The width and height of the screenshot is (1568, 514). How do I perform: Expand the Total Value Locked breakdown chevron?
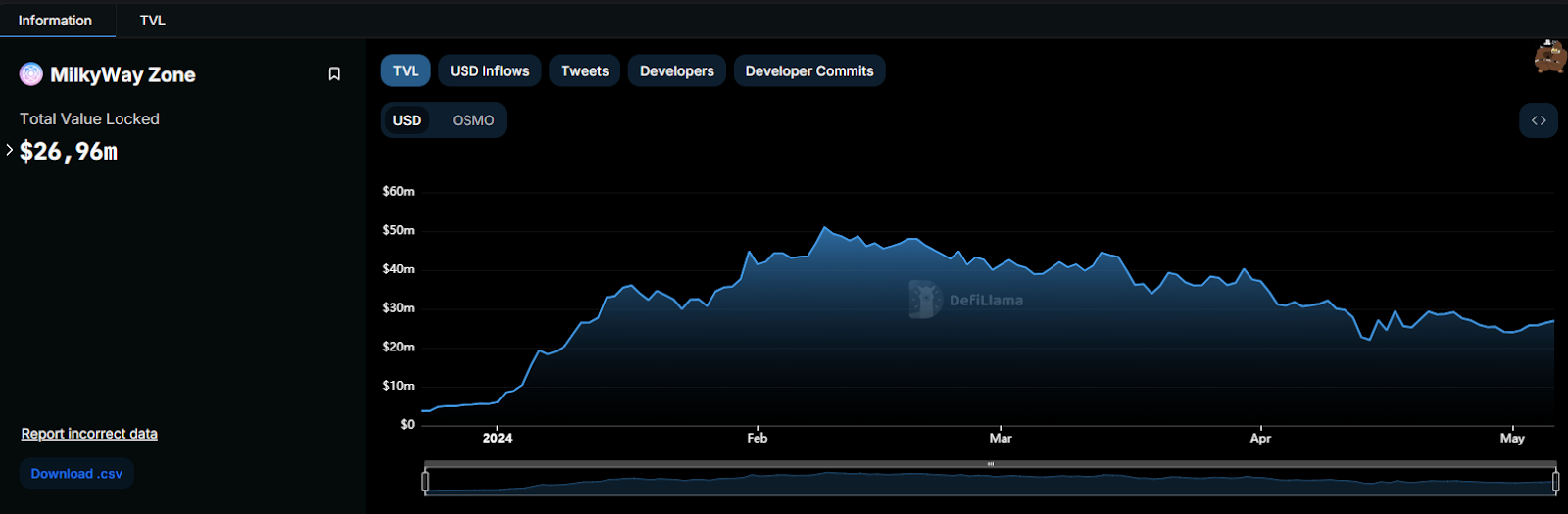[x=10, y=150]
